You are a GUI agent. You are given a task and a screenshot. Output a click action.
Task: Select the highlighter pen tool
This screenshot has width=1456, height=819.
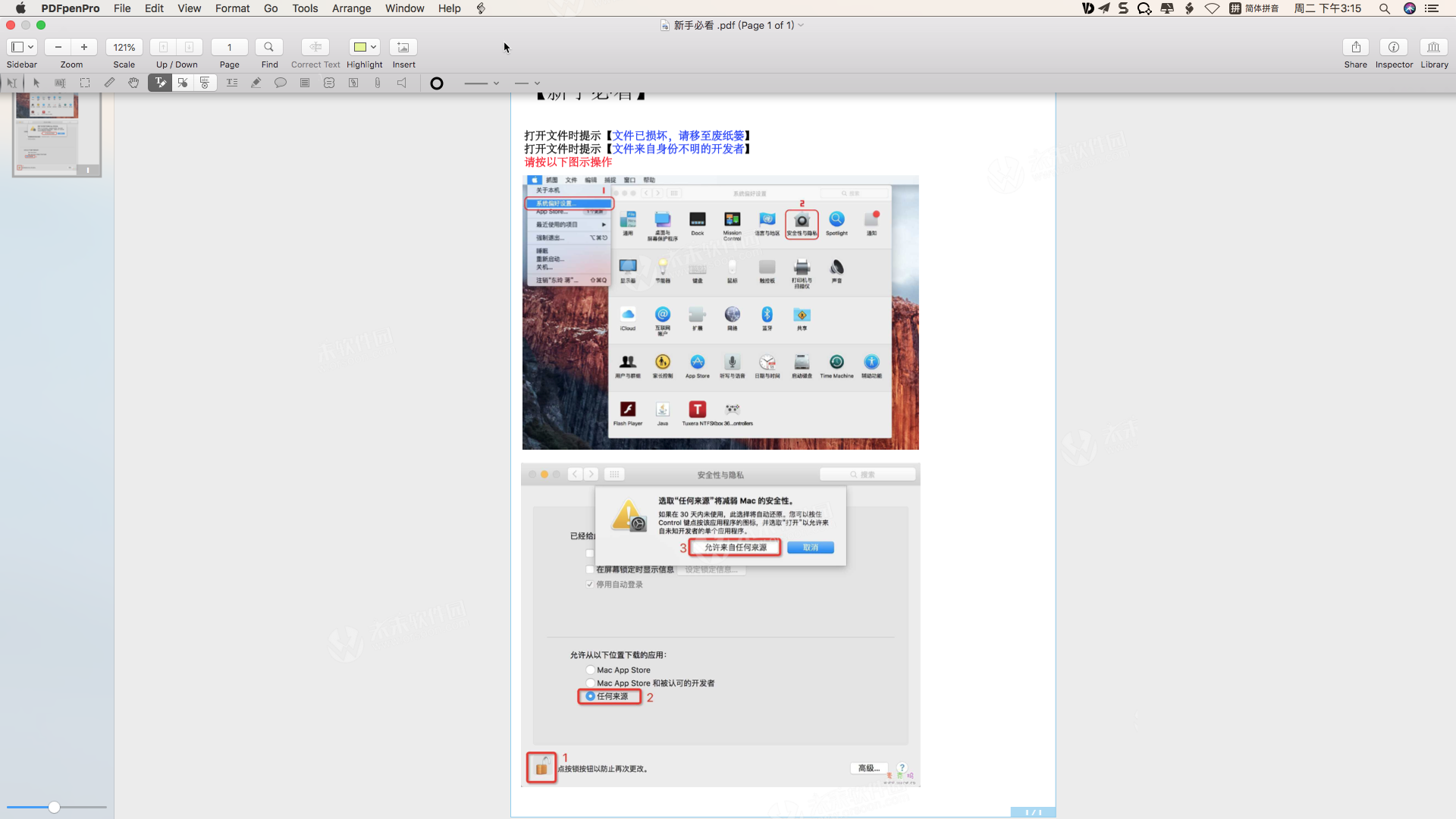point(256,83)
